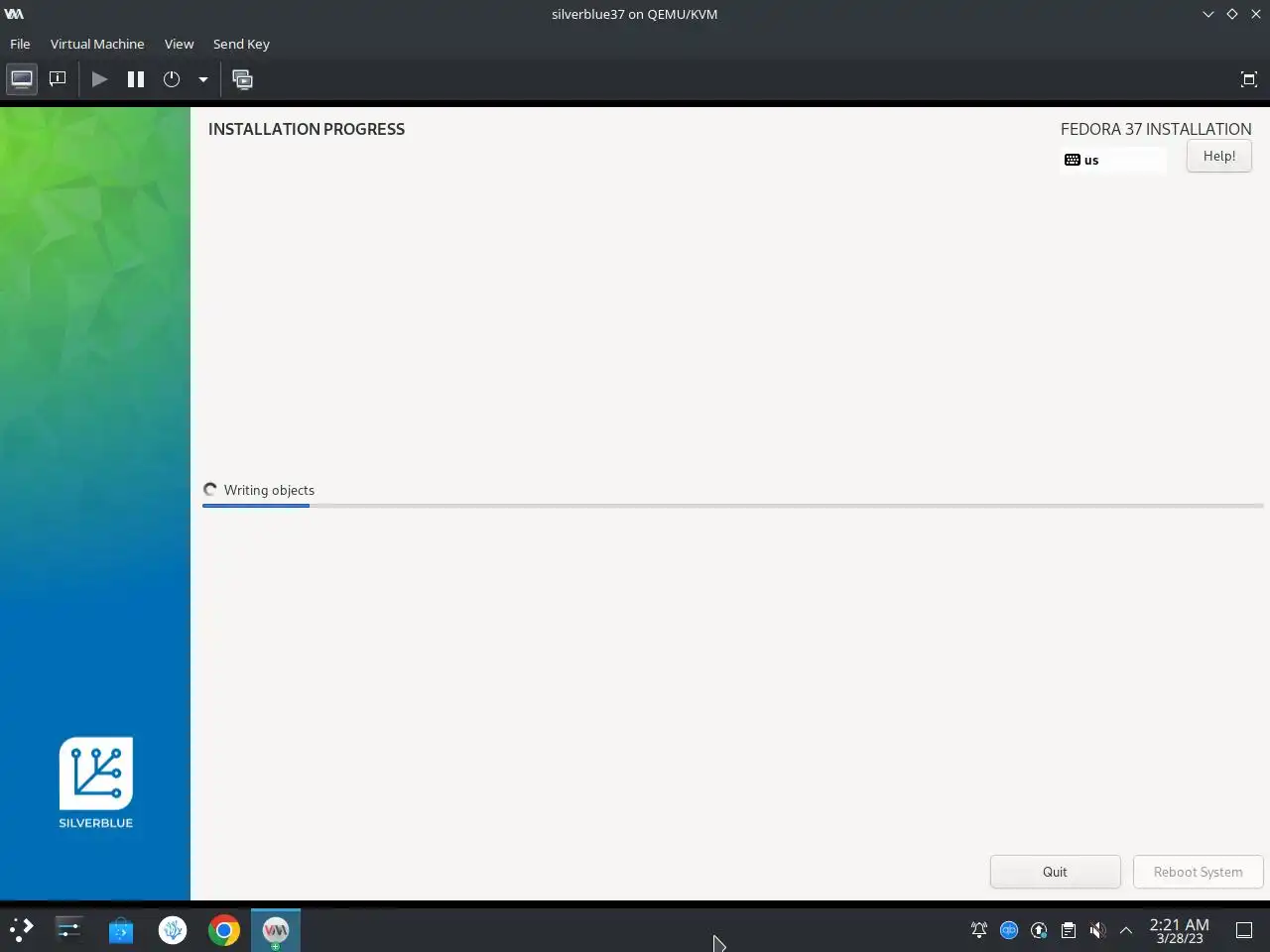Expand hidden system tray icons

[1126, 930]
